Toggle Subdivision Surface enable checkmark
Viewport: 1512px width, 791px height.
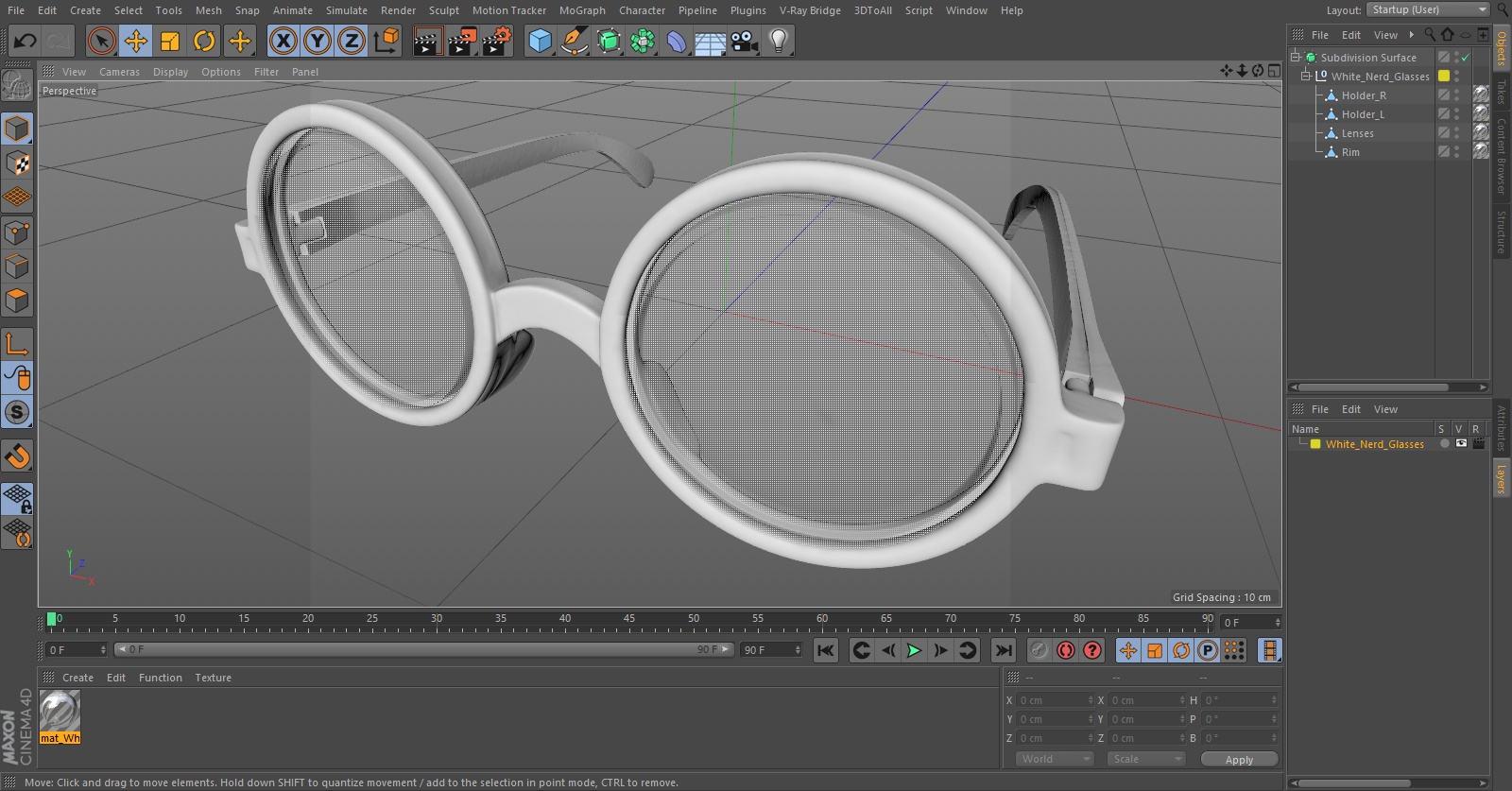(1465, 58)
